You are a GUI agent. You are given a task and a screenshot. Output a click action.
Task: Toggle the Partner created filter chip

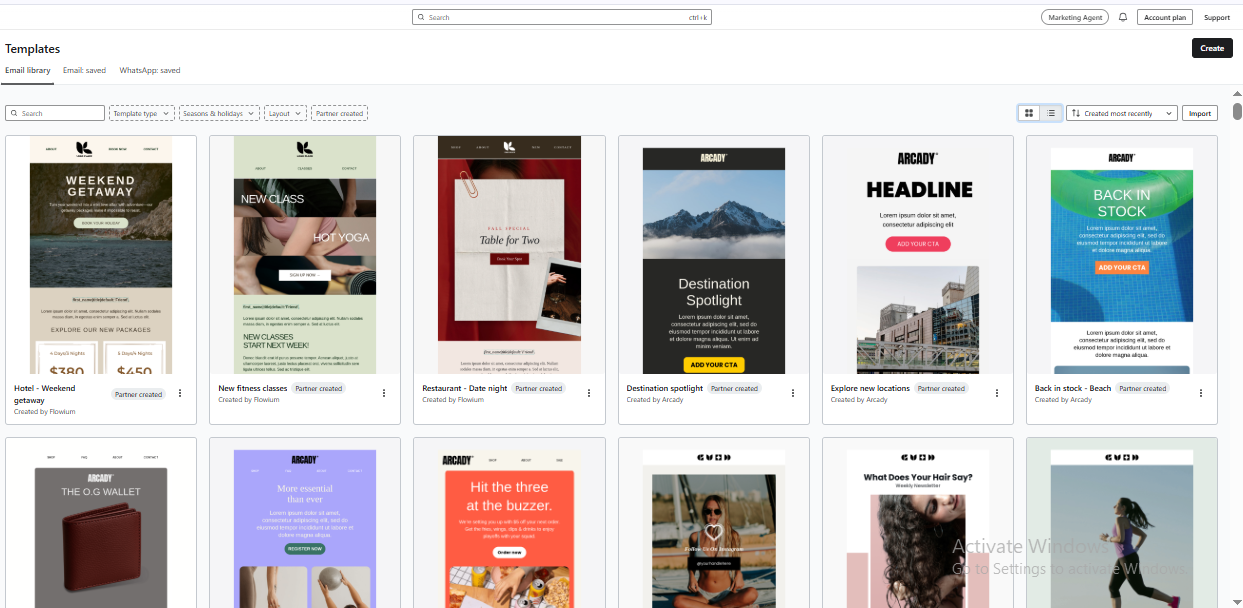[339, 113]
